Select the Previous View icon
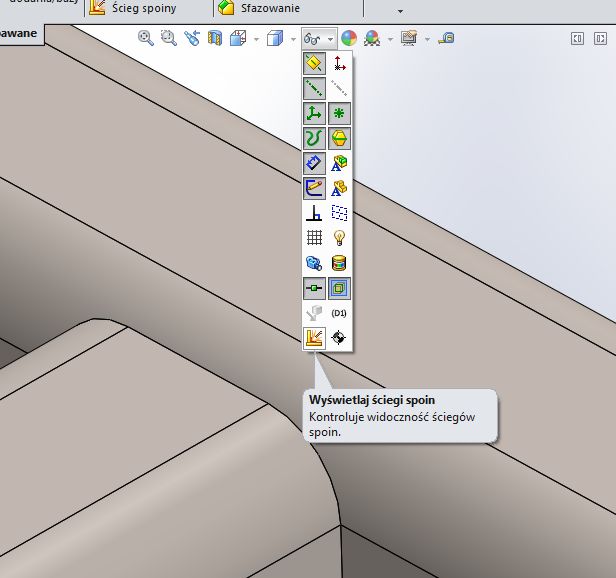 (x=190, y=38)
